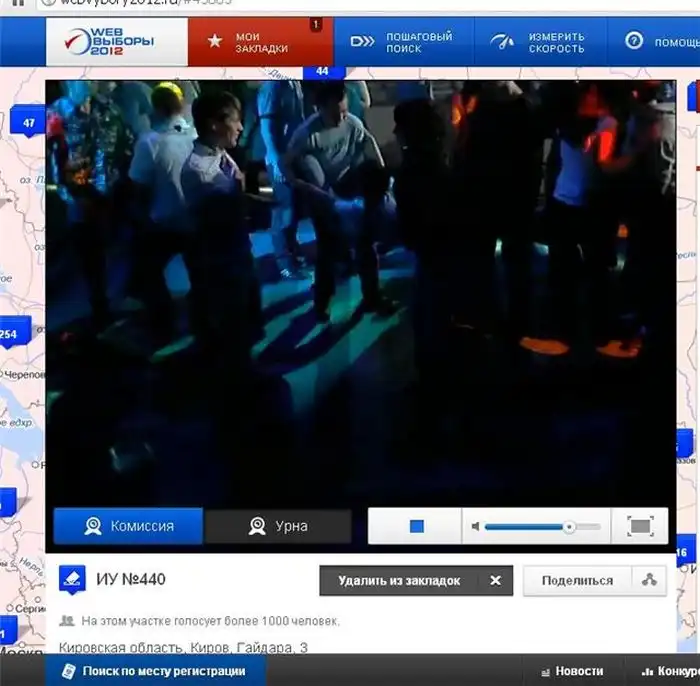Mute the video speaker icon
Viewport: 700px width, 686px height.
[x=476, y=526]
